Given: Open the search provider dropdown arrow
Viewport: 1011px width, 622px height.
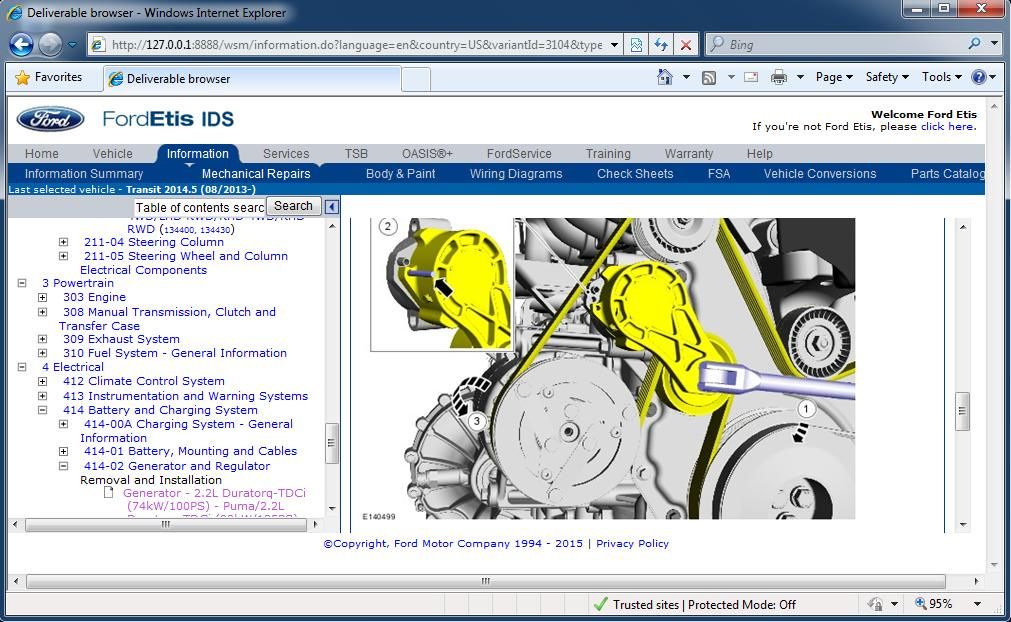Looking at the screenshot, I should [995, 44].
